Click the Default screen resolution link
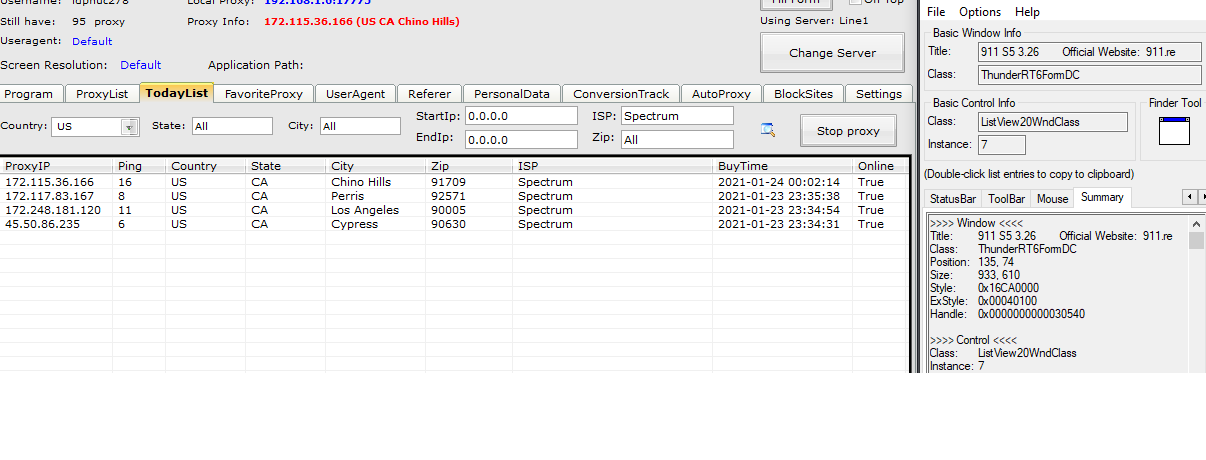The height and width of the screenshot is (460, 1206). [141, 65]
